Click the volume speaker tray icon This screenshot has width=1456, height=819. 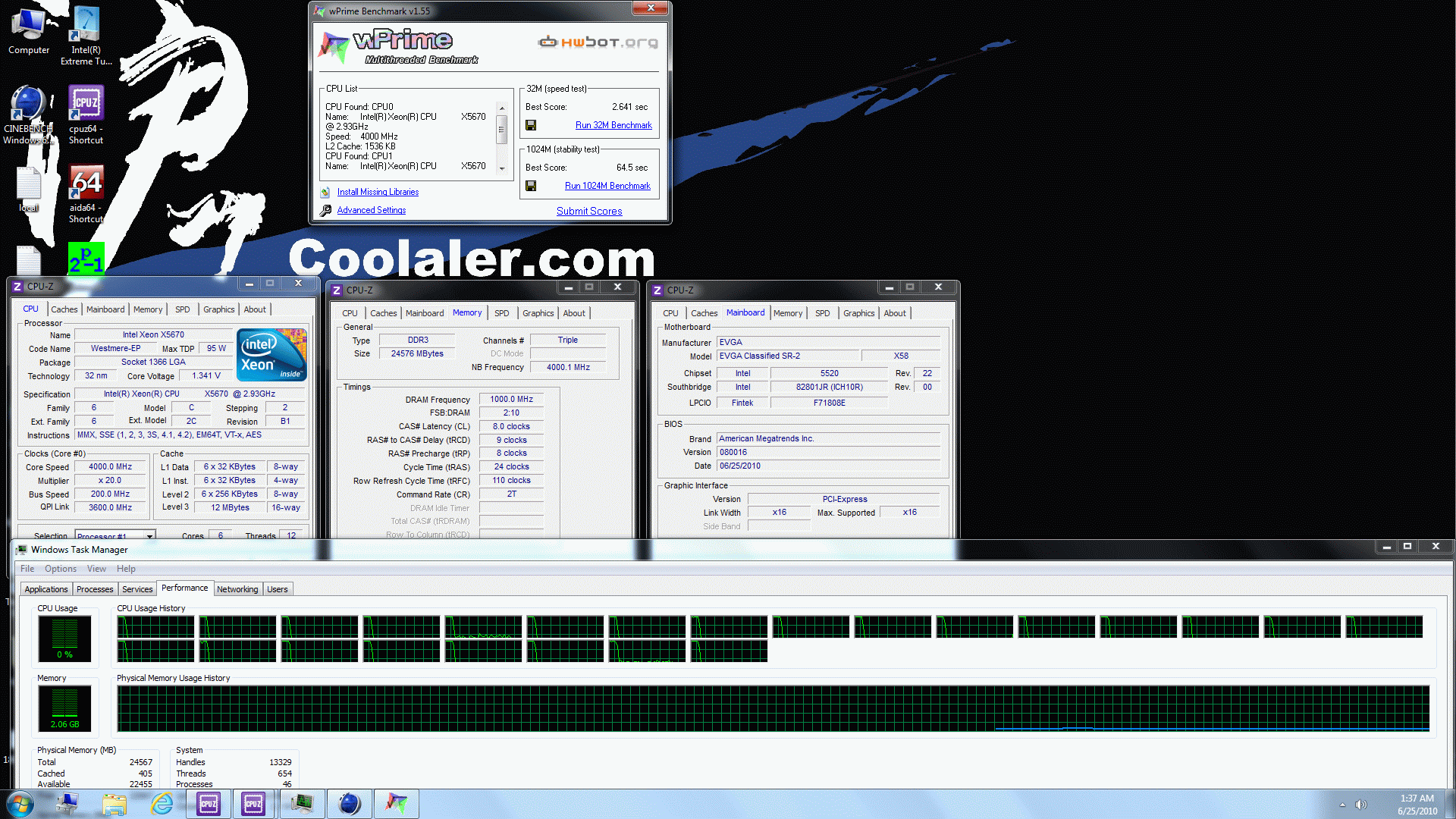(x=1361, y=805)
